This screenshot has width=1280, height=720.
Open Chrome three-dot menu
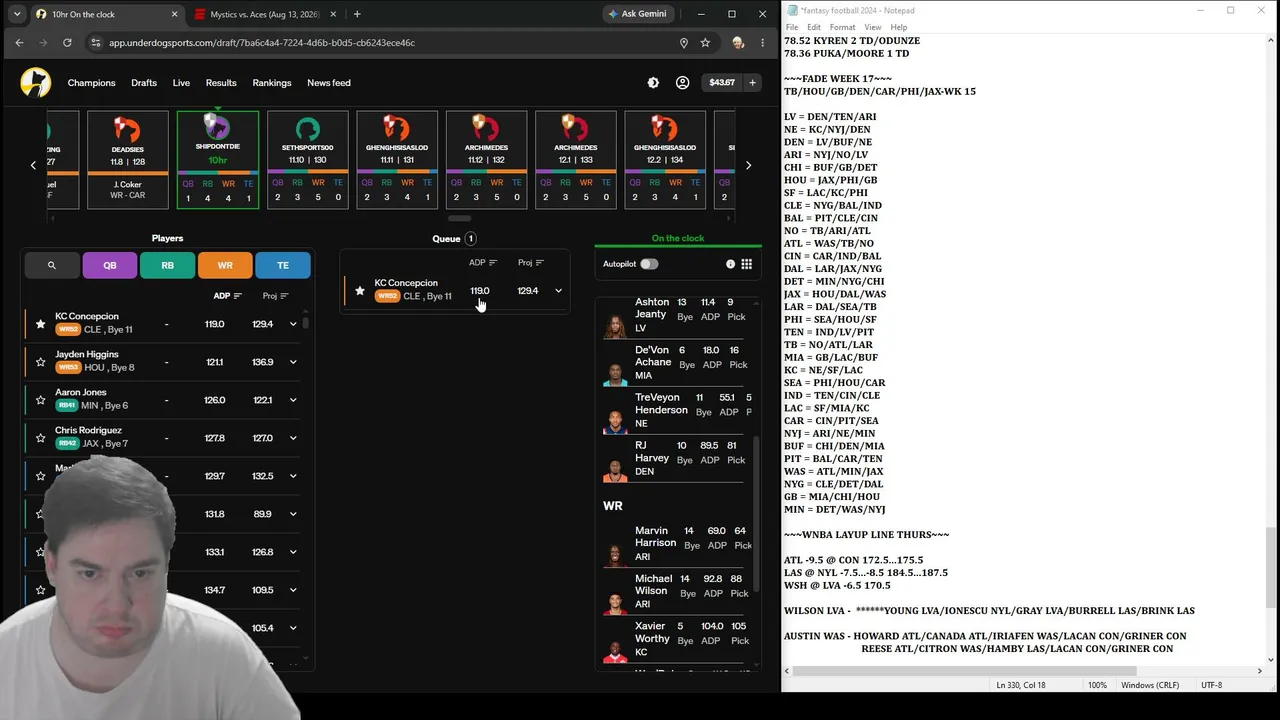click(x=762, y=43)
